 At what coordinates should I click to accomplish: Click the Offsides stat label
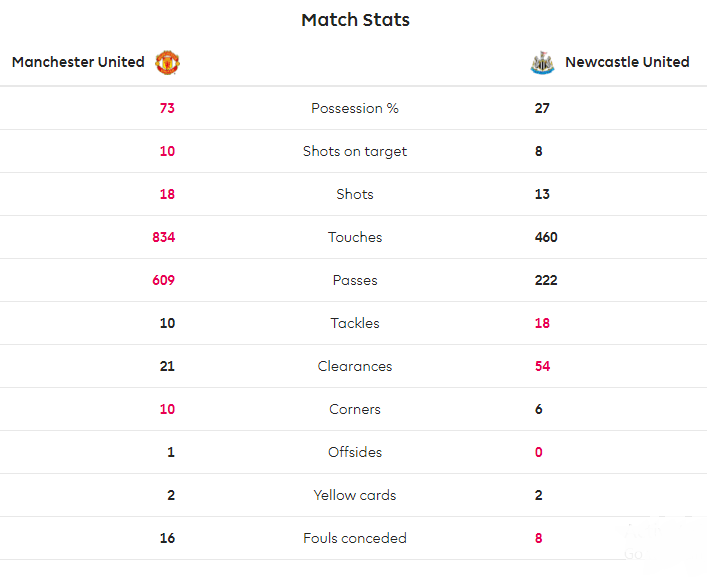355,452
